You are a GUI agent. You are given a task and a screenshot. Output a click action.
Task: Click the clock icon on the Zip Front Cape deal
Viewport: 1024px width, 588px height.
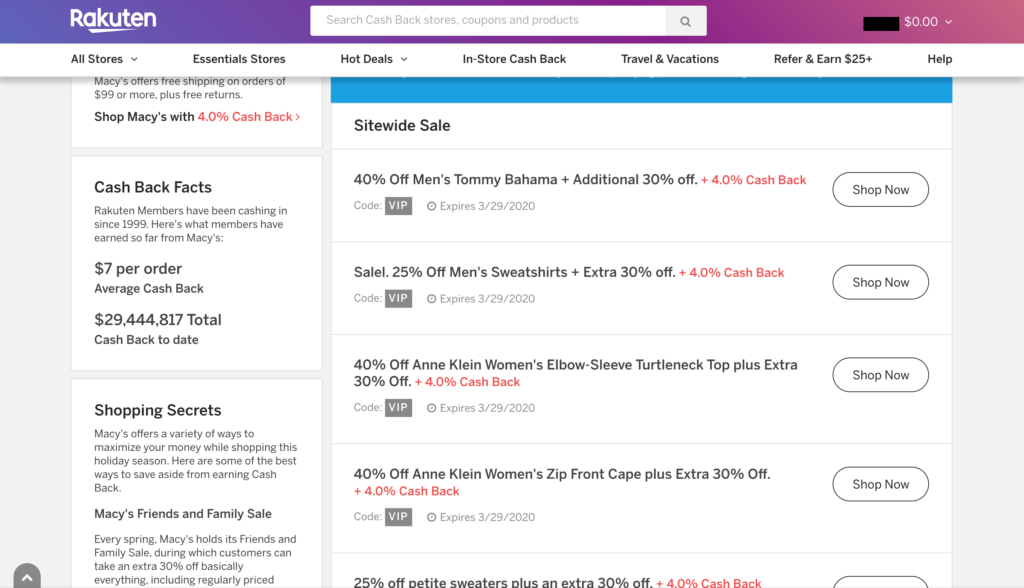click(x=432, y=517)
